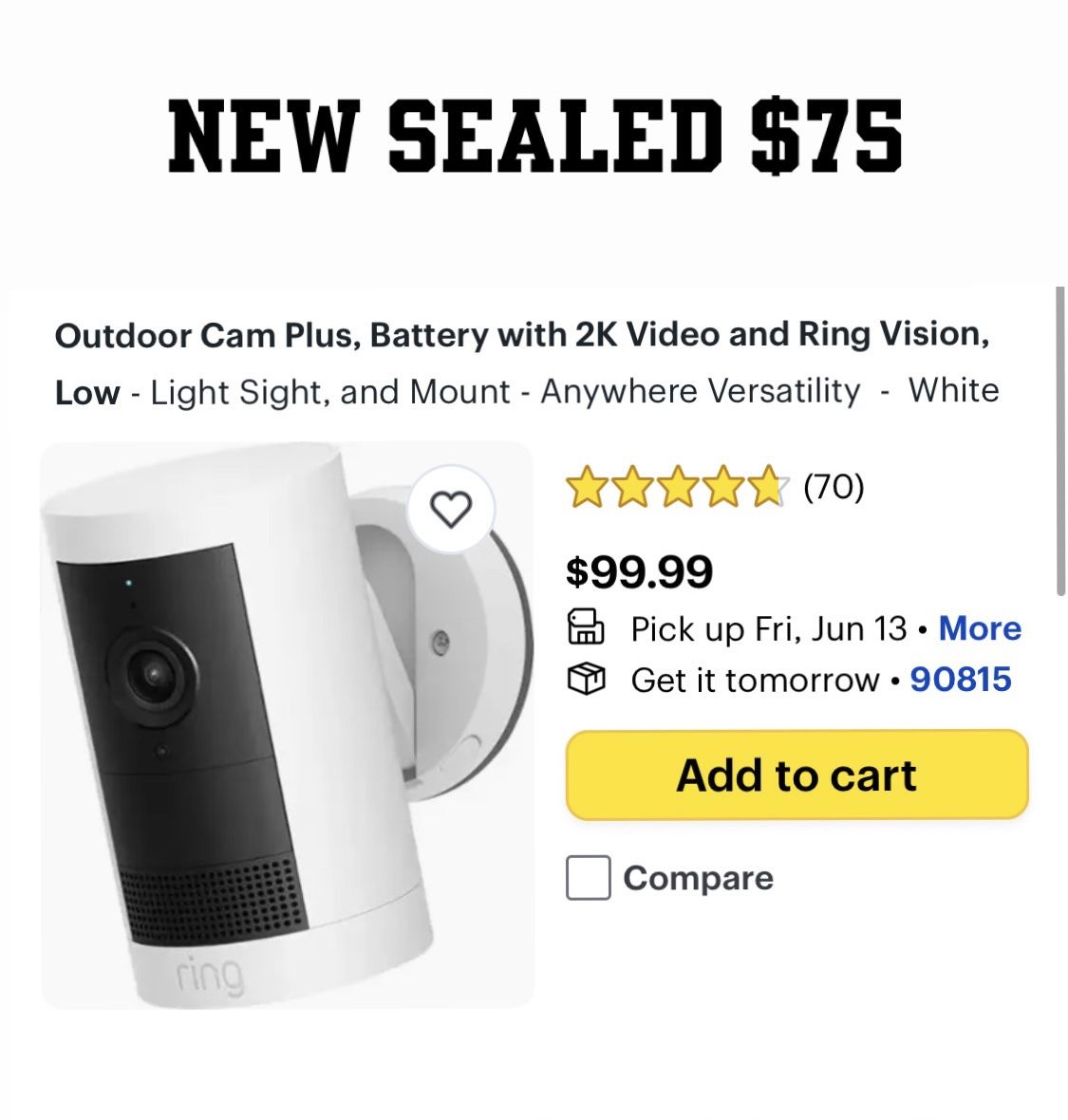Check the Compare checkbox

pos(588,877)
